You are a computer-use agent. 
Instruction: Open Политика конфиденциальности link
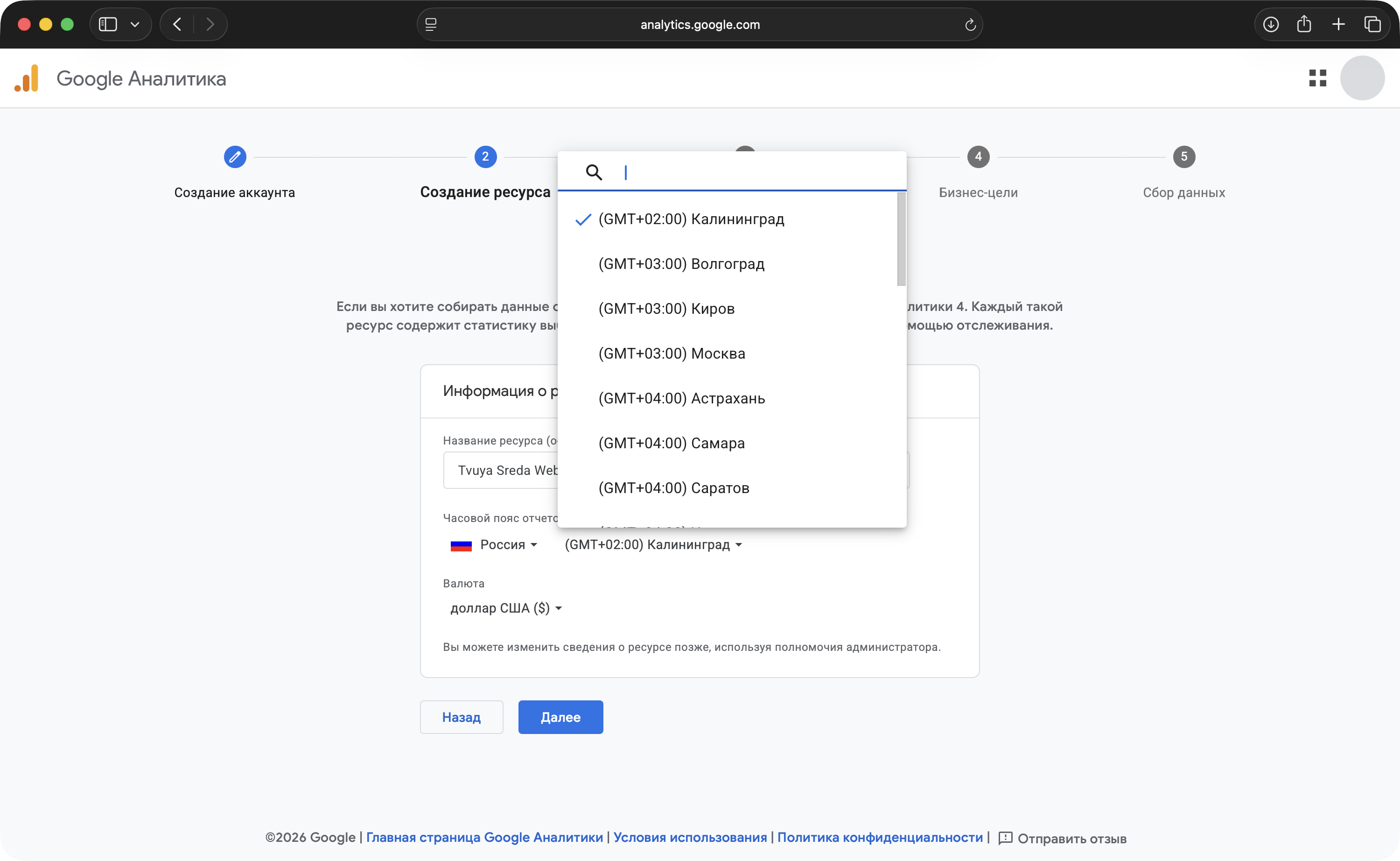point(880,838)
